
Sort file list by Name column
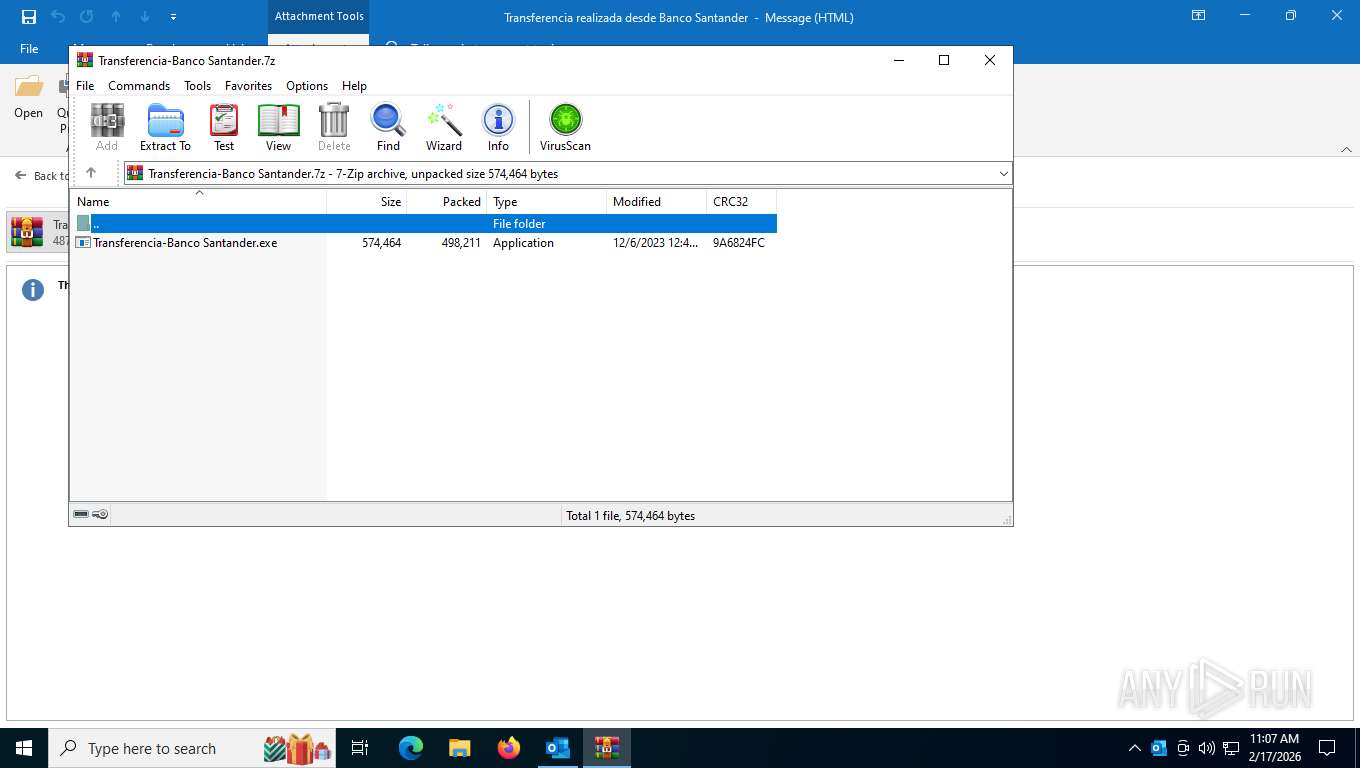tap(198, 201)
